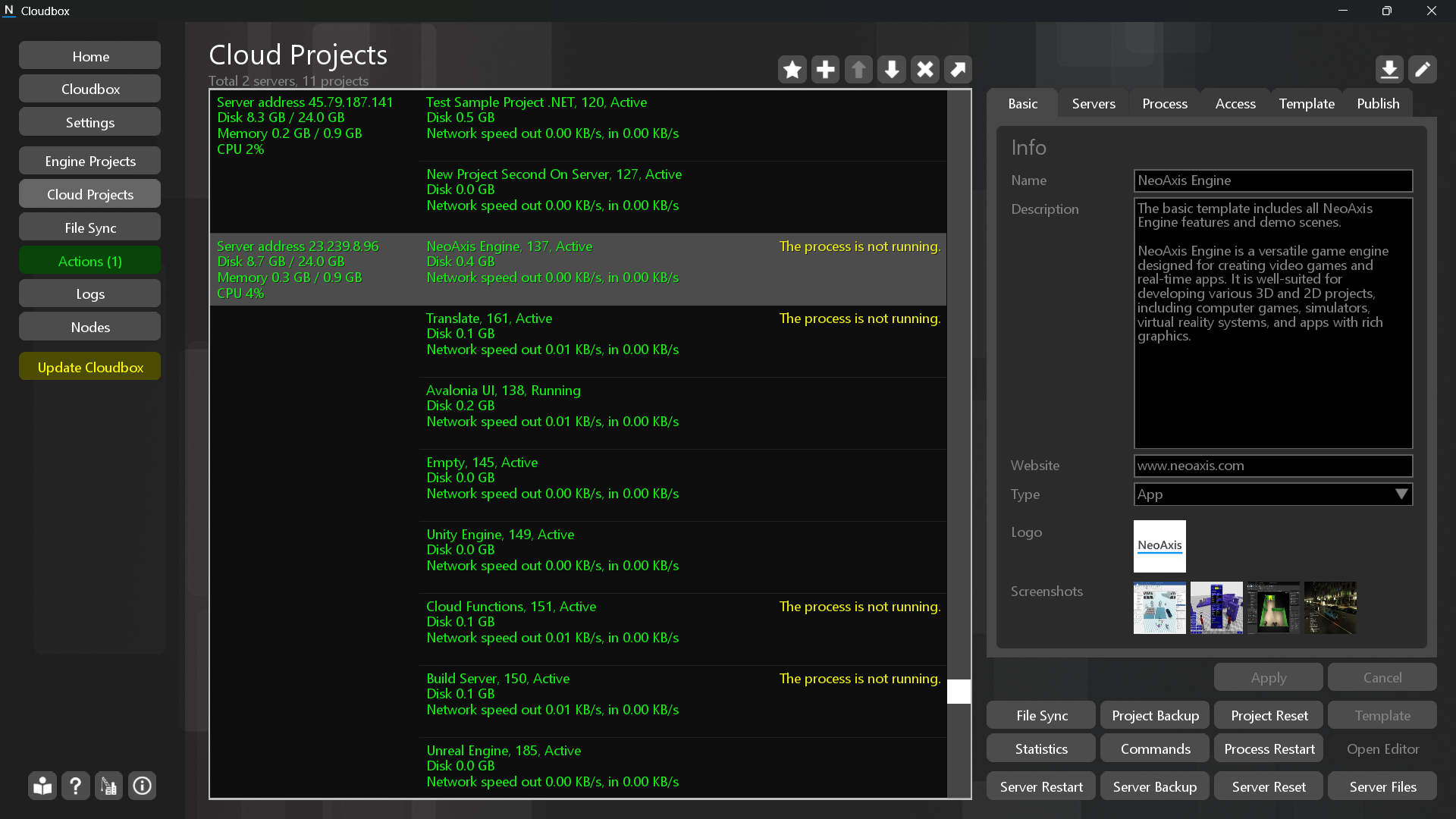Open the fourth screenshot thumbnail with night street
The height and width of the screenshot is (819, 1456).
(x=1330, y=607)
